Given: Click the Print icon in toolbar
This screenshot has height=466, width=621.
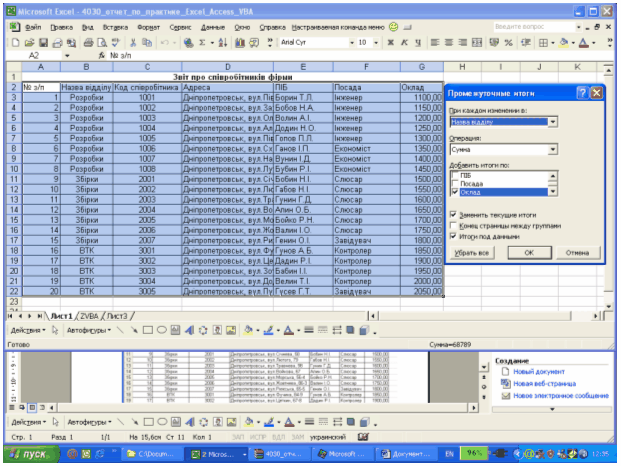Looking at the screenshot, I should [87, 44].
